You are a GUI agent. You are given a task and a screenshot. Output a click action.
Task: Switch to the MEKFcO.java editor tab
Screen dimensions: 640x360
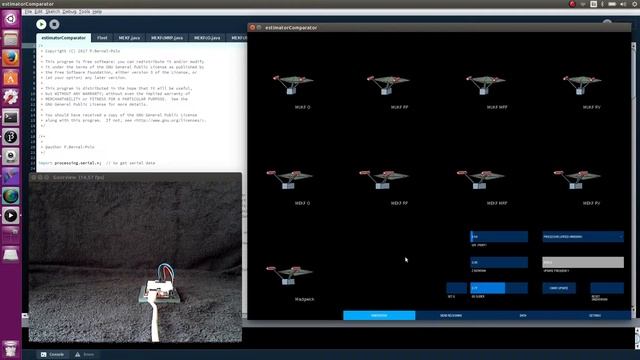(x=207, y=38)
